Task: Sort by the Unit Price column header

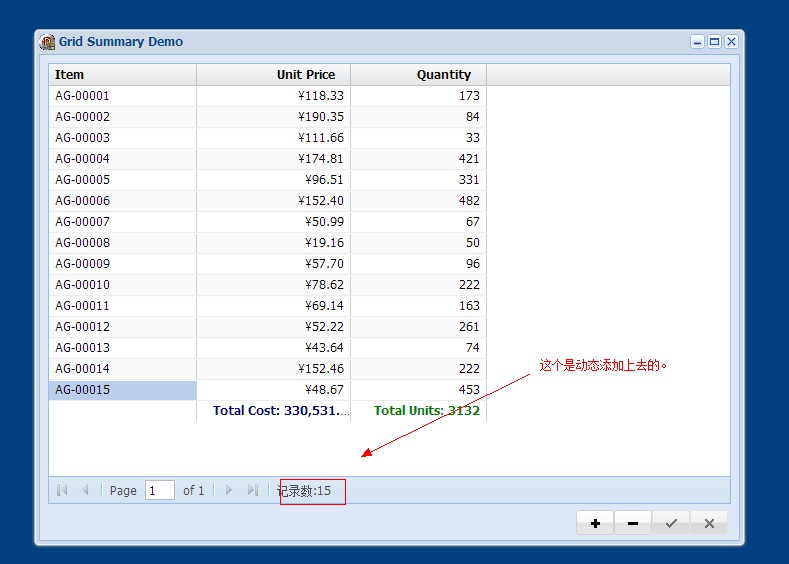Action: click(x=273, y=74)
